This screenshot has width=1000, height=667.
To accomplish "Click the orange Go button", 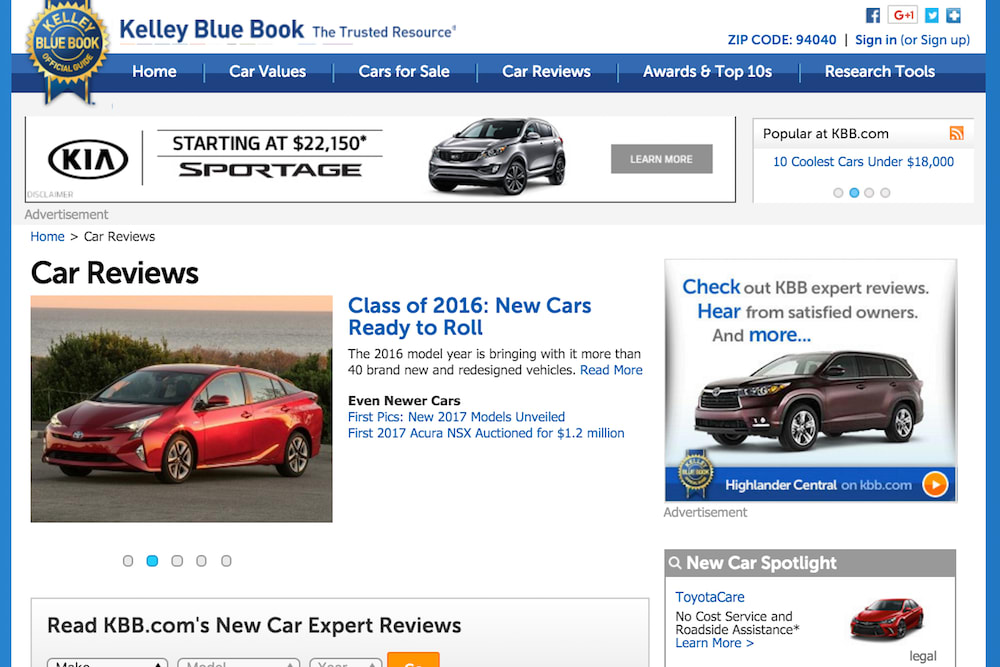I will click(413, 660).
